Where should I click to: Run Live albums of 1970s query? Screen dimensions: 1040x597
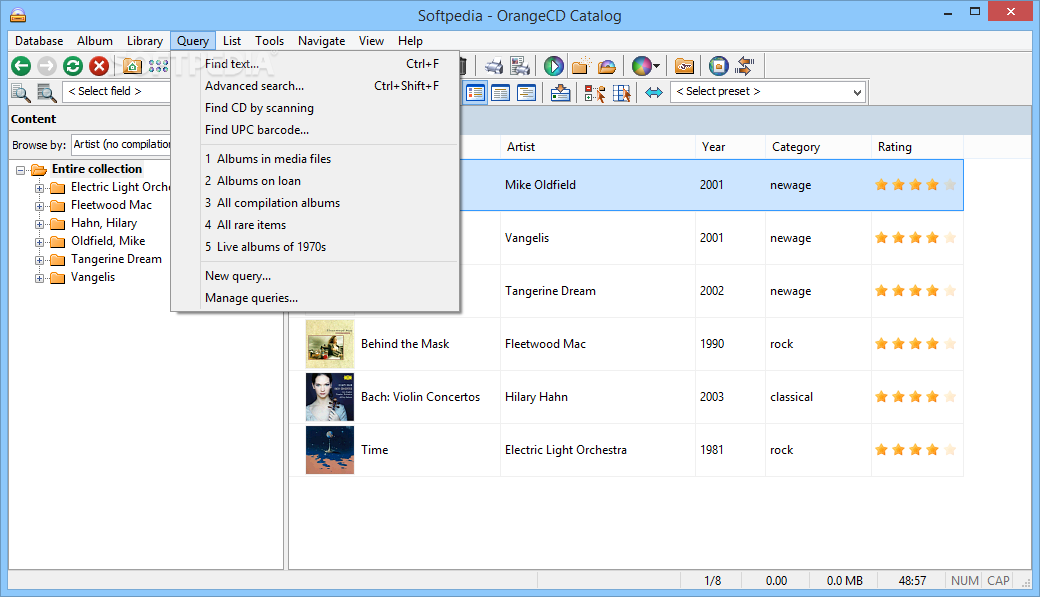coord(316,247)
